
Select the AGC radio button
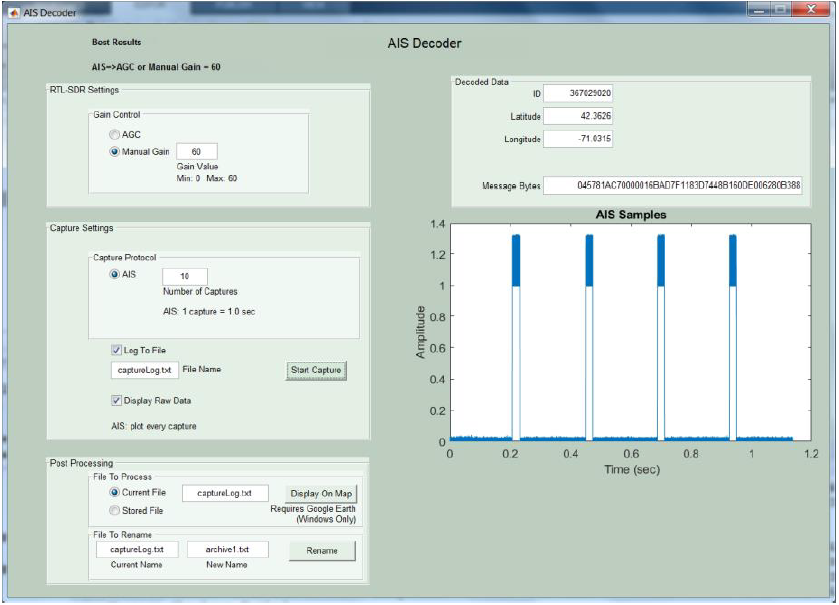pyautogui.click(x=115, y=134)
